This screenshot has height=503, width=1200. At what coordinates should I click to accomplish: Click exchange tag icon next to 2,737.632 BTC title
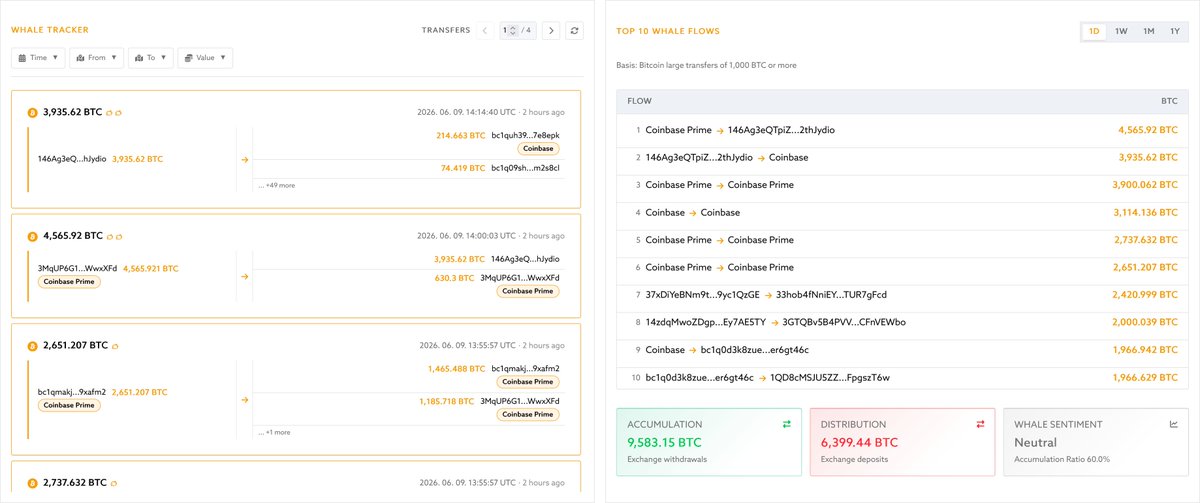114,482
